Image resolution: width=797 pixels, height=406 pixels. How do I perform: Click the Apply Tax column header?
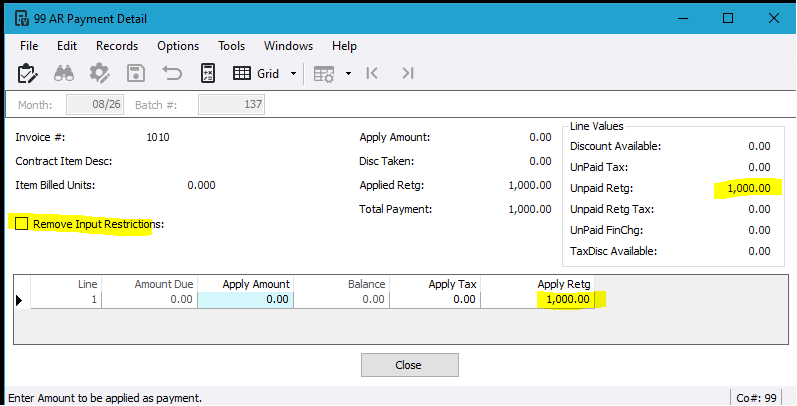tap(435, 284)
